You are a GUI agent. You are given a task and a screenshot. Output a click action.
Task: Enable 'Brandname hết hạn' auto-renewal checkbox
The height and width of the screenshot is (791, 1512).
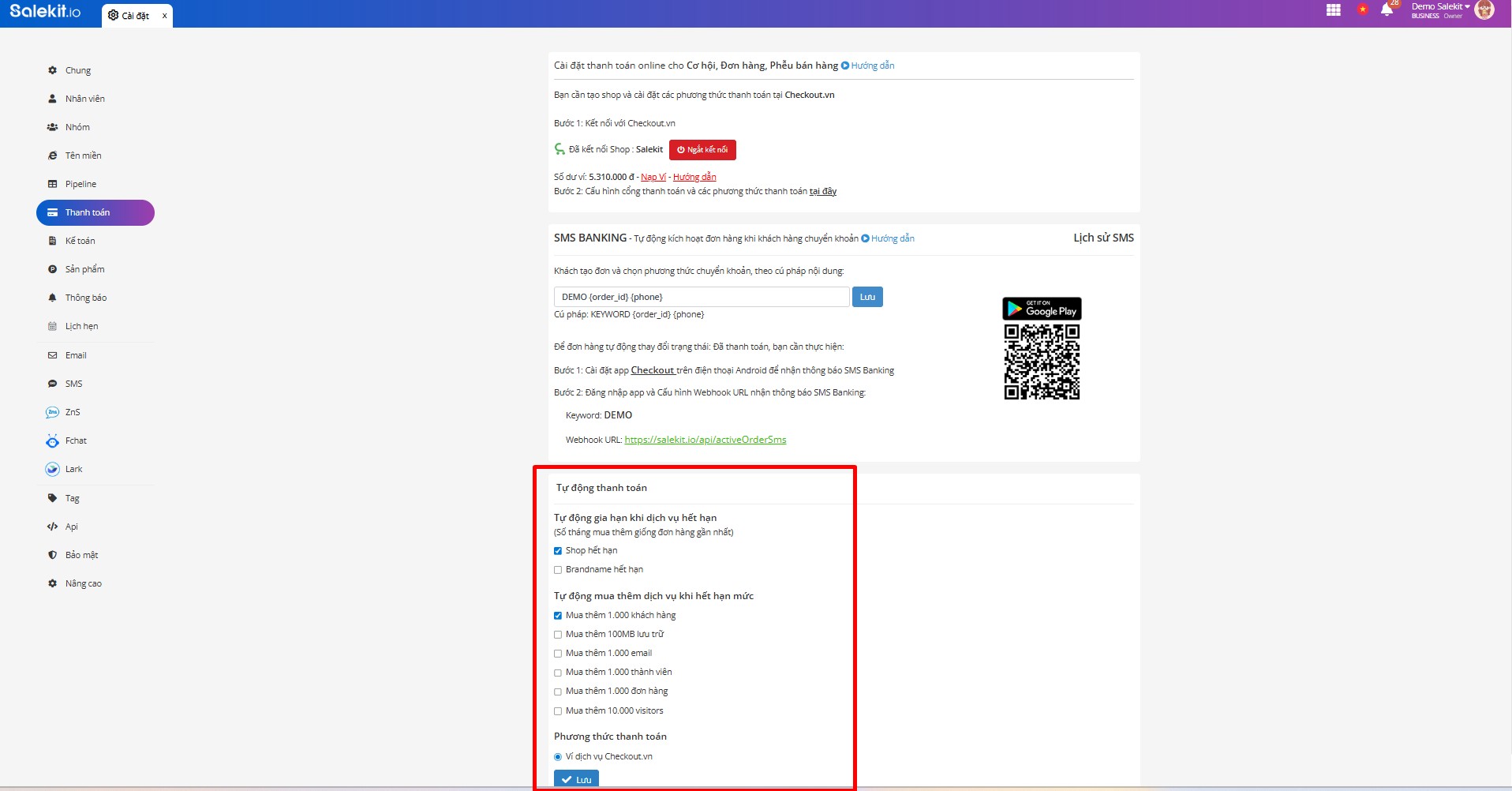[x=558, y=570]
